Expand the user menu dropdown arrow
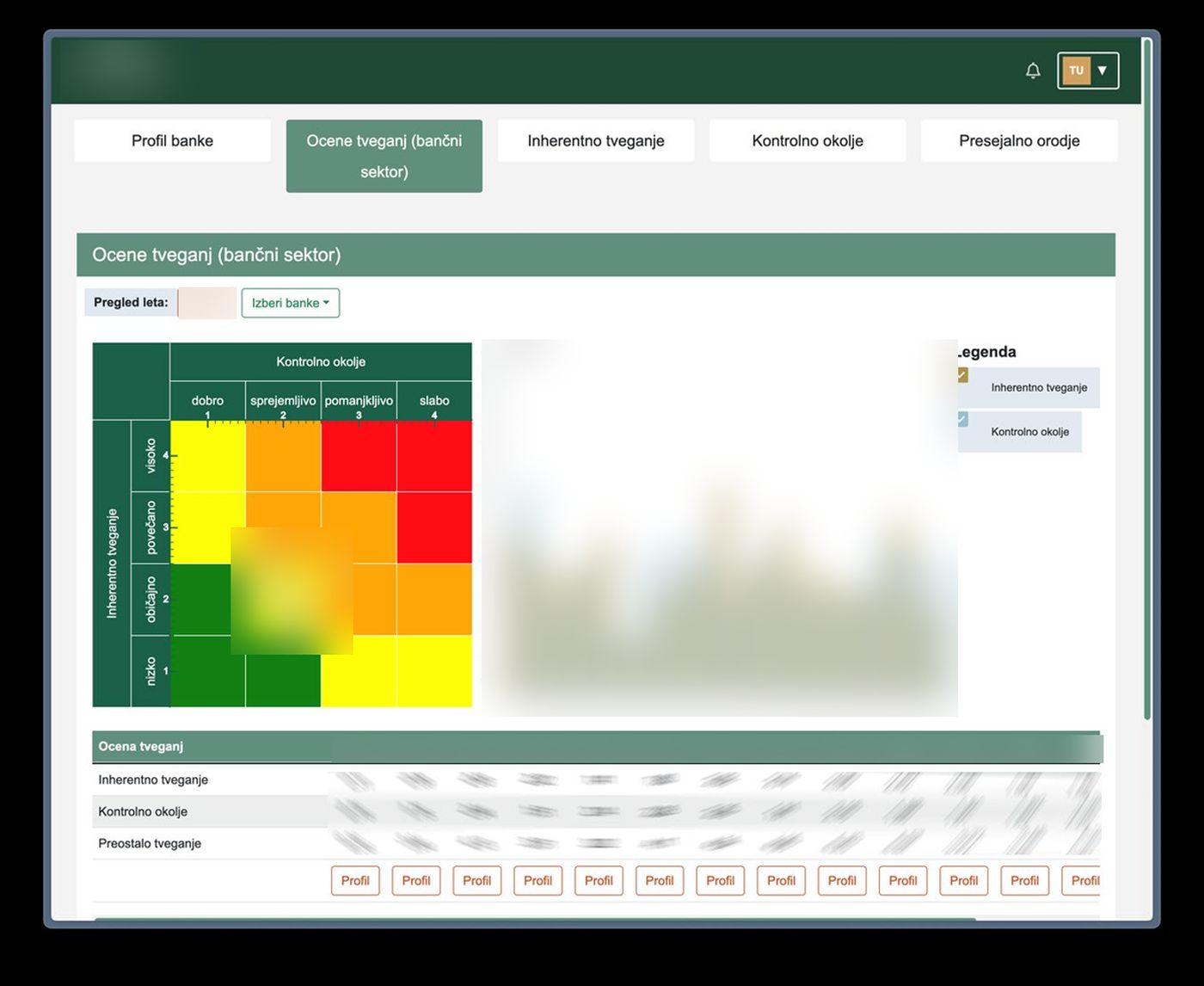This screenshot has width=1204, height=986. [1103, 71]
